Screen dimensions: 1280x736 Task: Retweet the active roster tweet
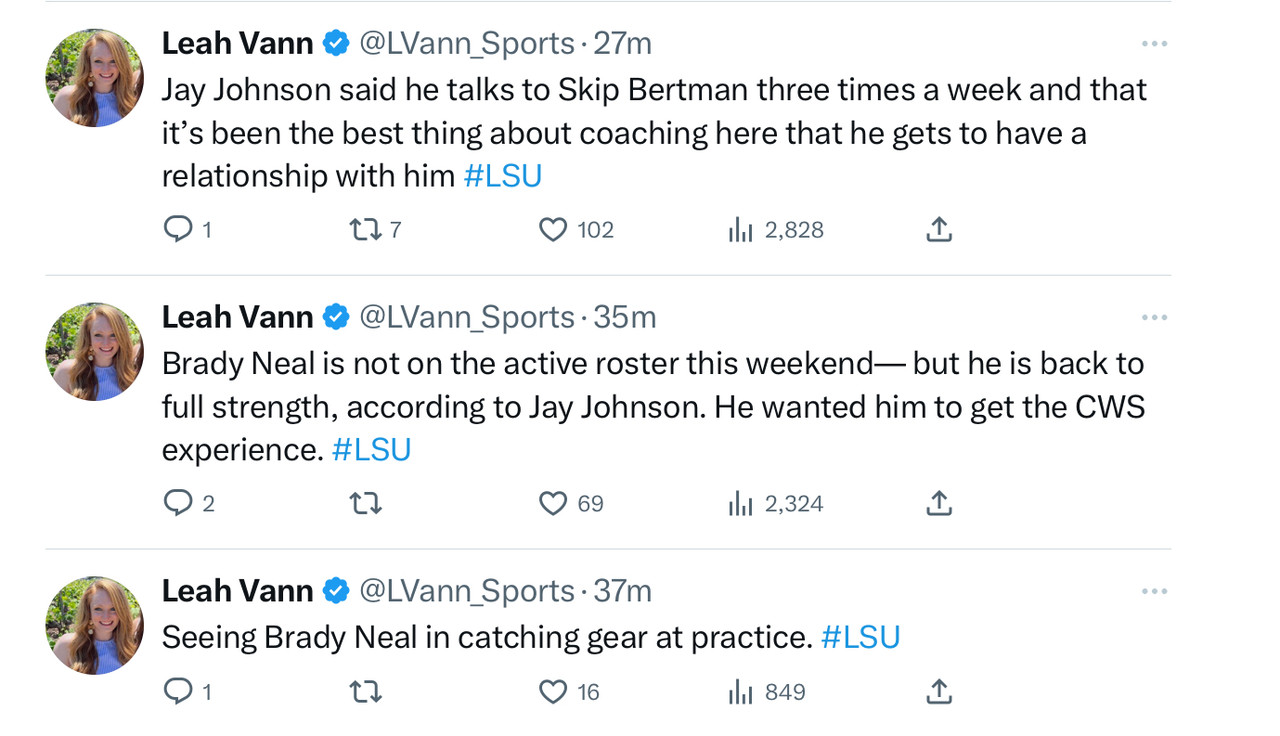click(x=366, y=503)
